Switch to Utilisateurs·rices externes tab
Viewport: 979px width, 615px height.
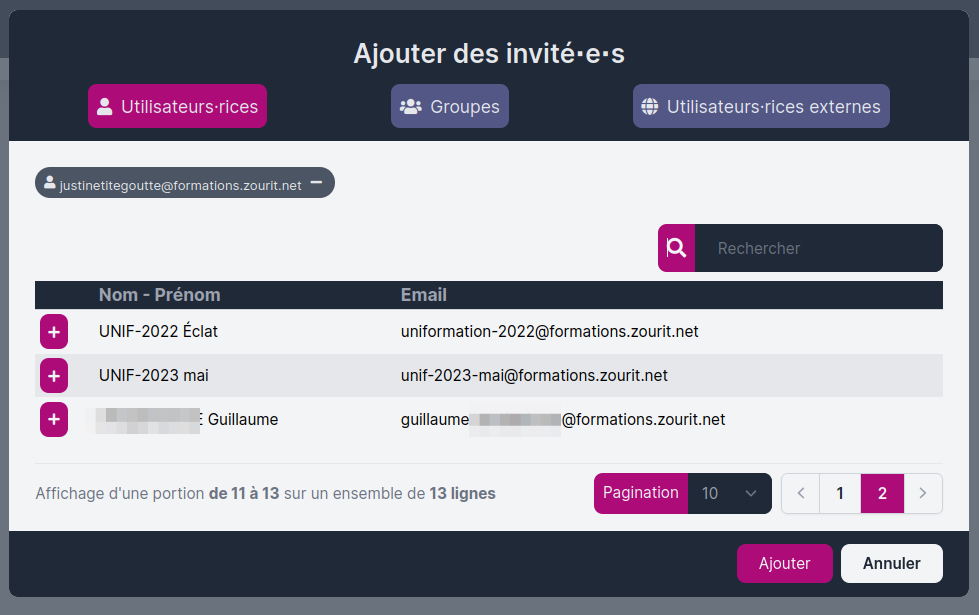(761, 106)
